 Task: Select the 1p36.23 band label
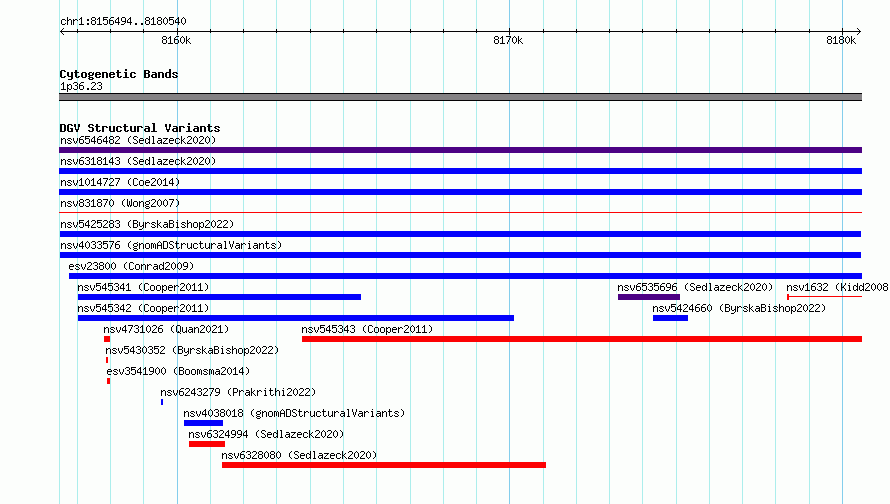pyautogui.click(x=81, y=86)
